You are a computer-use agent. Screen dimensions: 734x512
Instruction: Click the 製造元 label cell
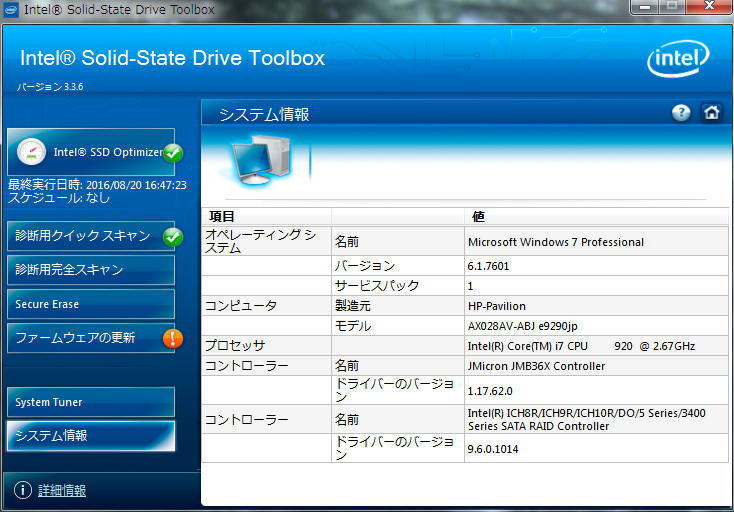[397, 306]
